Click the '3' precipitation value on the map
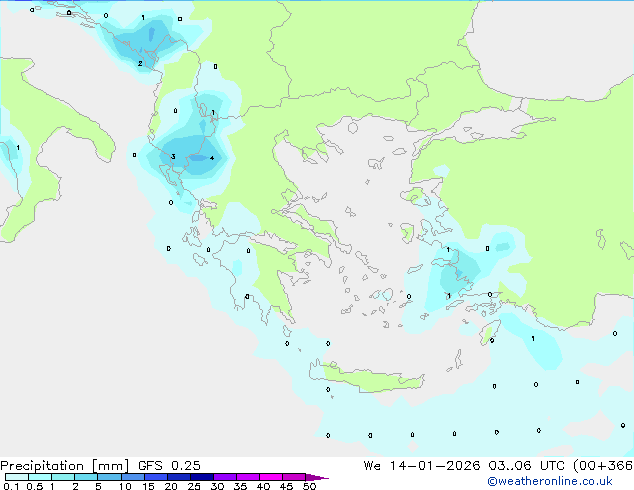This screenshot has width=634, height=490. tap(173, 156)
